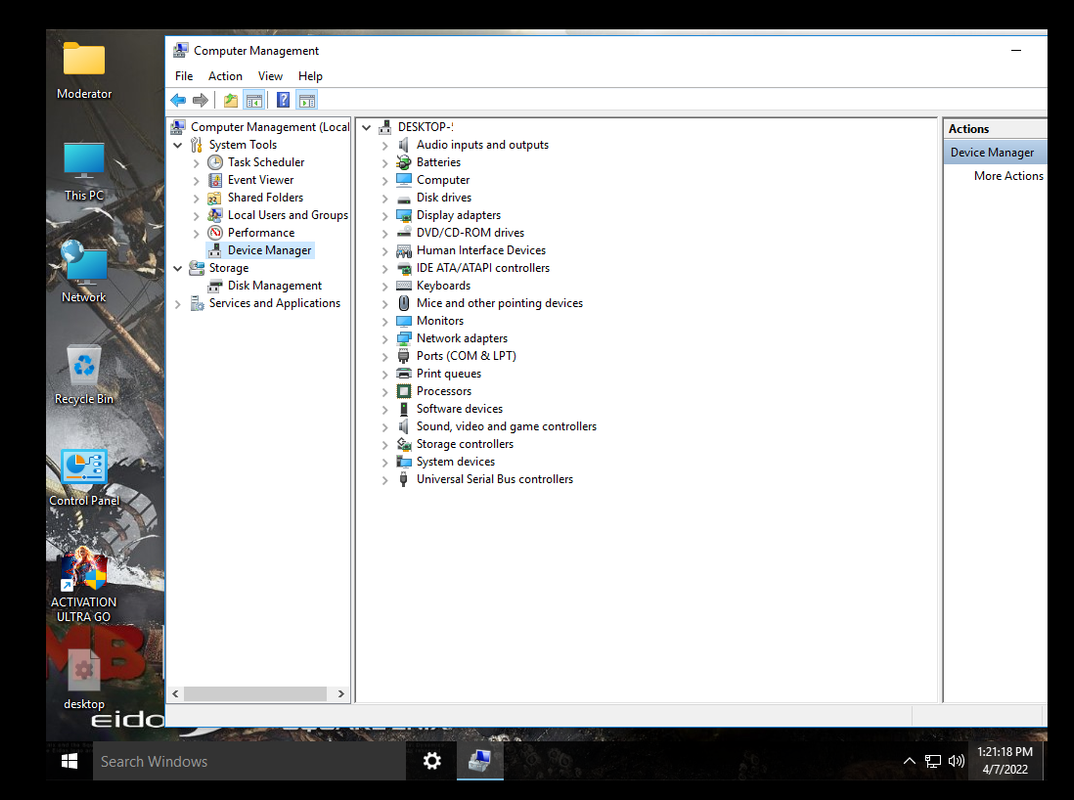The image size is (1074, 800).
Task: Click the Shared Folders icon
Action: [x=215, y=198]
